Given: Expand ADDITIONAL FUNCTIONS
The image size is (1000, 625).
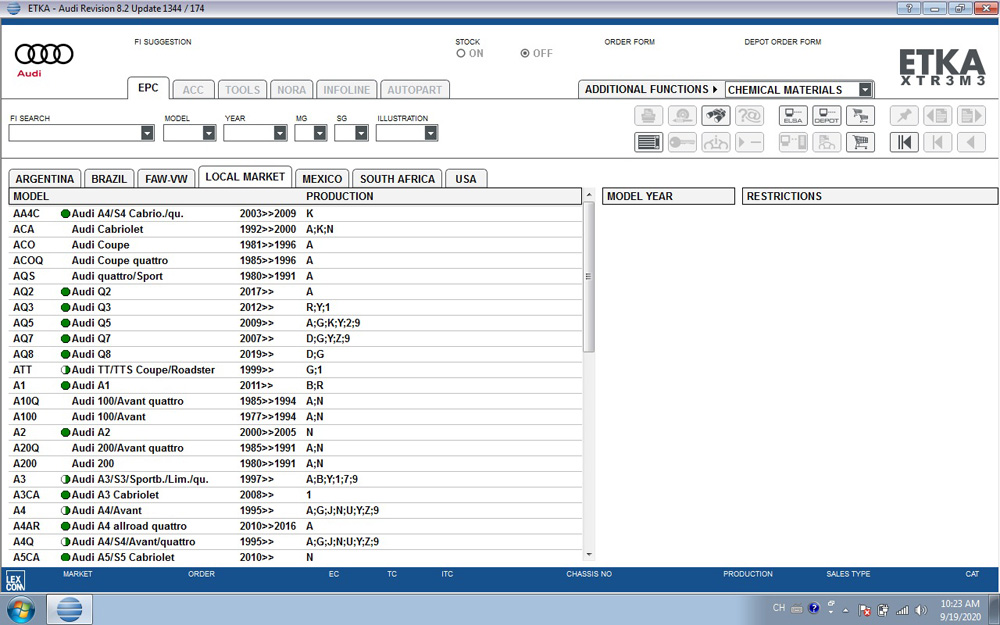Looking at the screenshot, I should click(x=651, y=89).
